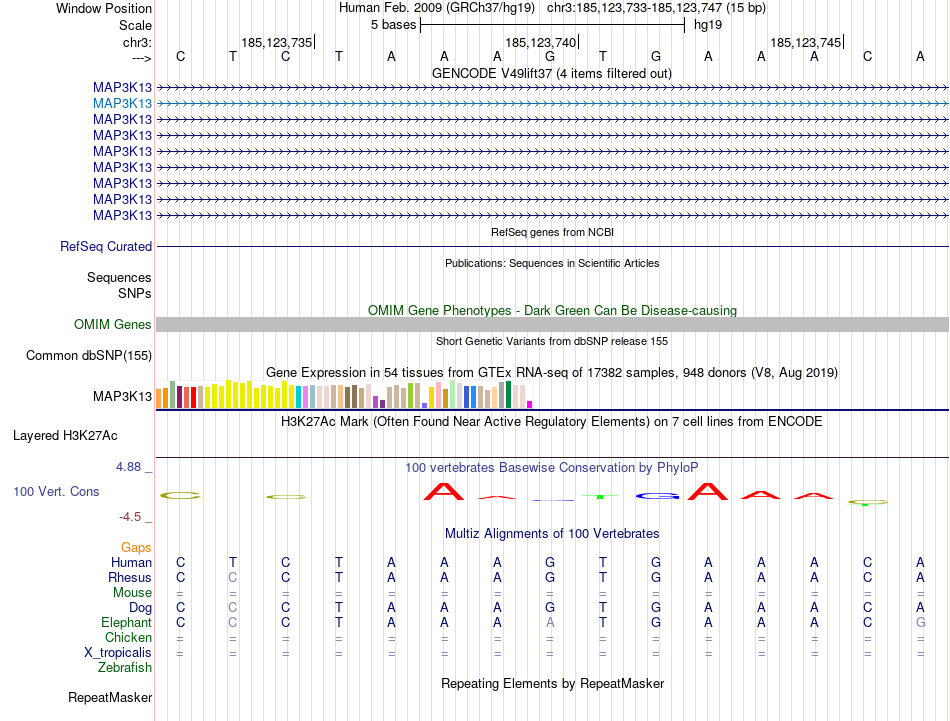Click the green T logo in PhyloP track

tap(600, 496)
